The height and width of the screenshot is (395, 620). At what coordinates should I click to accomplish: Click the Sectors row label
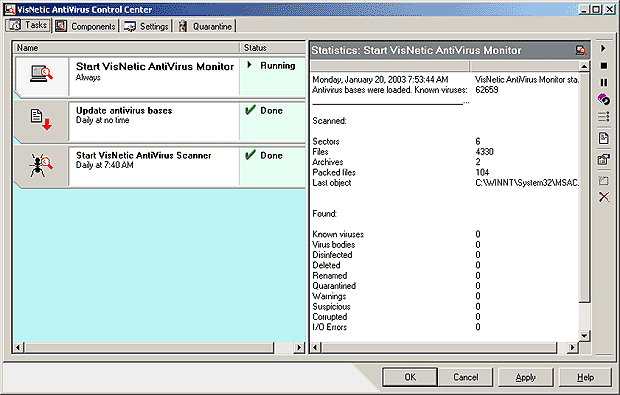[326, 142]
